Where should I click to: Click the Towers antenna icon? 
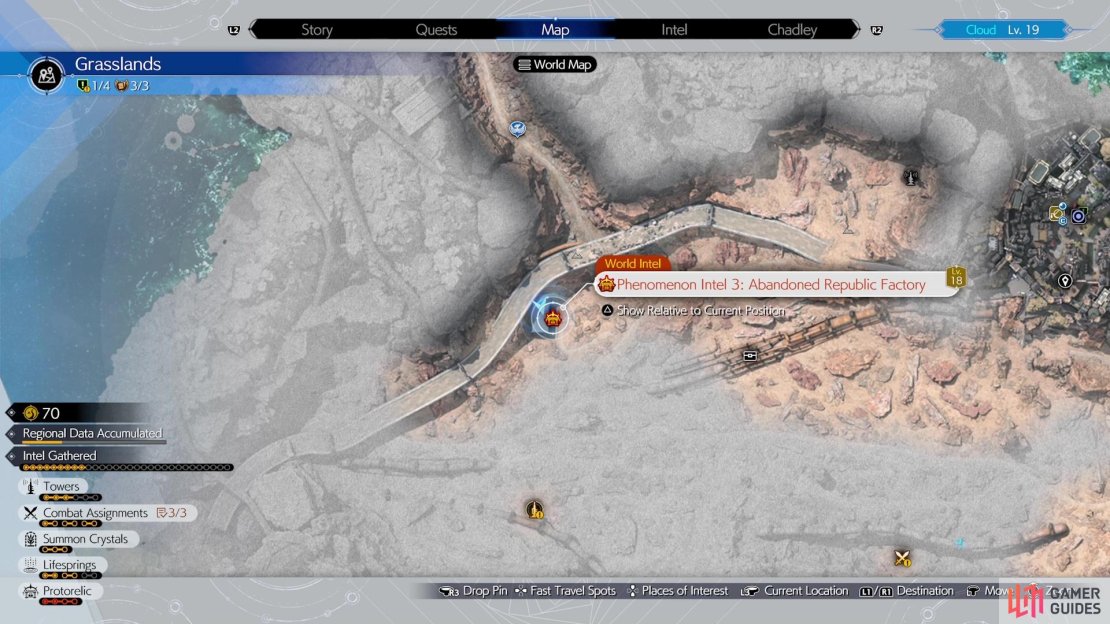30,487
